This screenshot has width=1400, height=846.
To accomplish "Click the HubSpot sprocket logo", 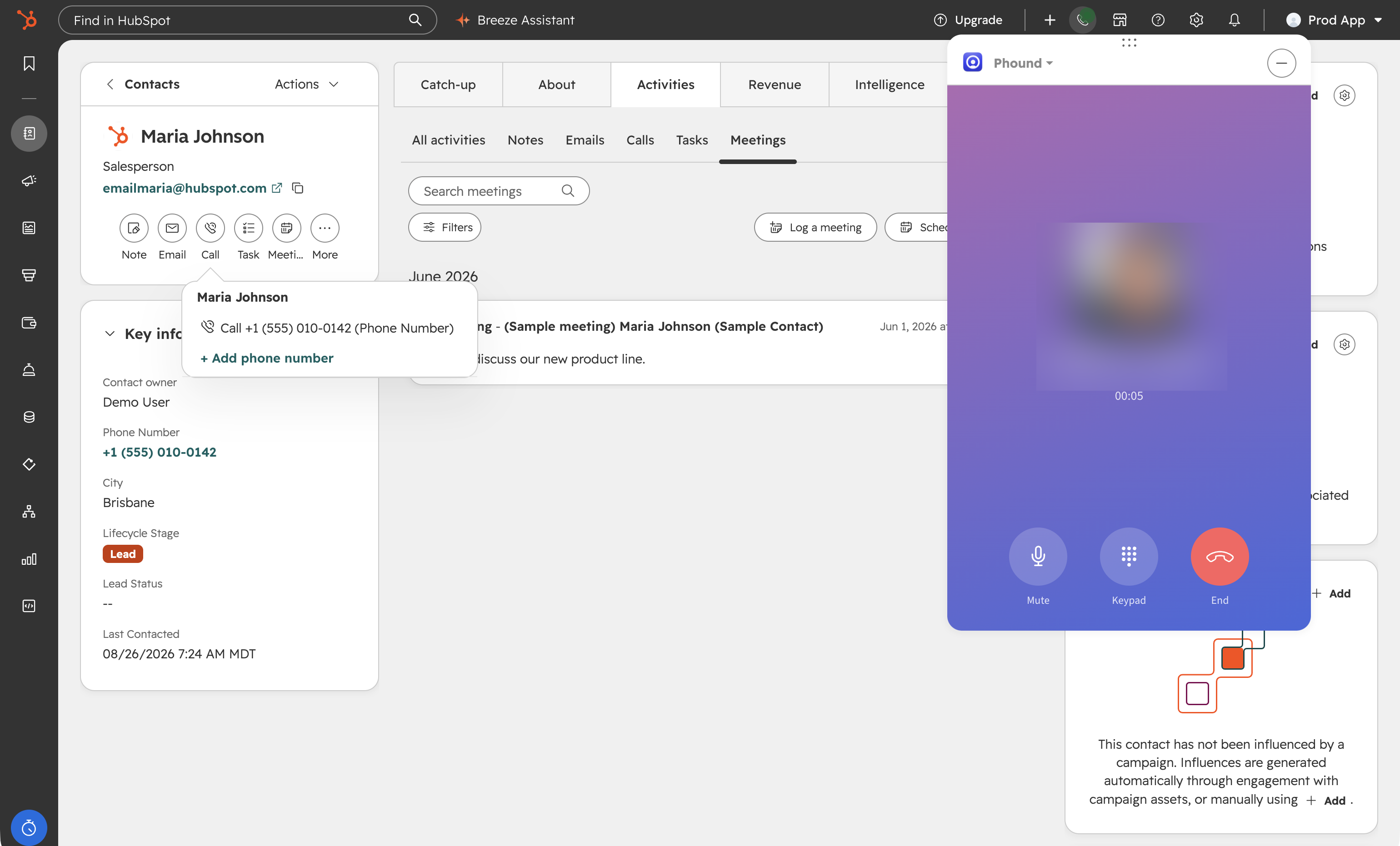I will pos(27,20).
